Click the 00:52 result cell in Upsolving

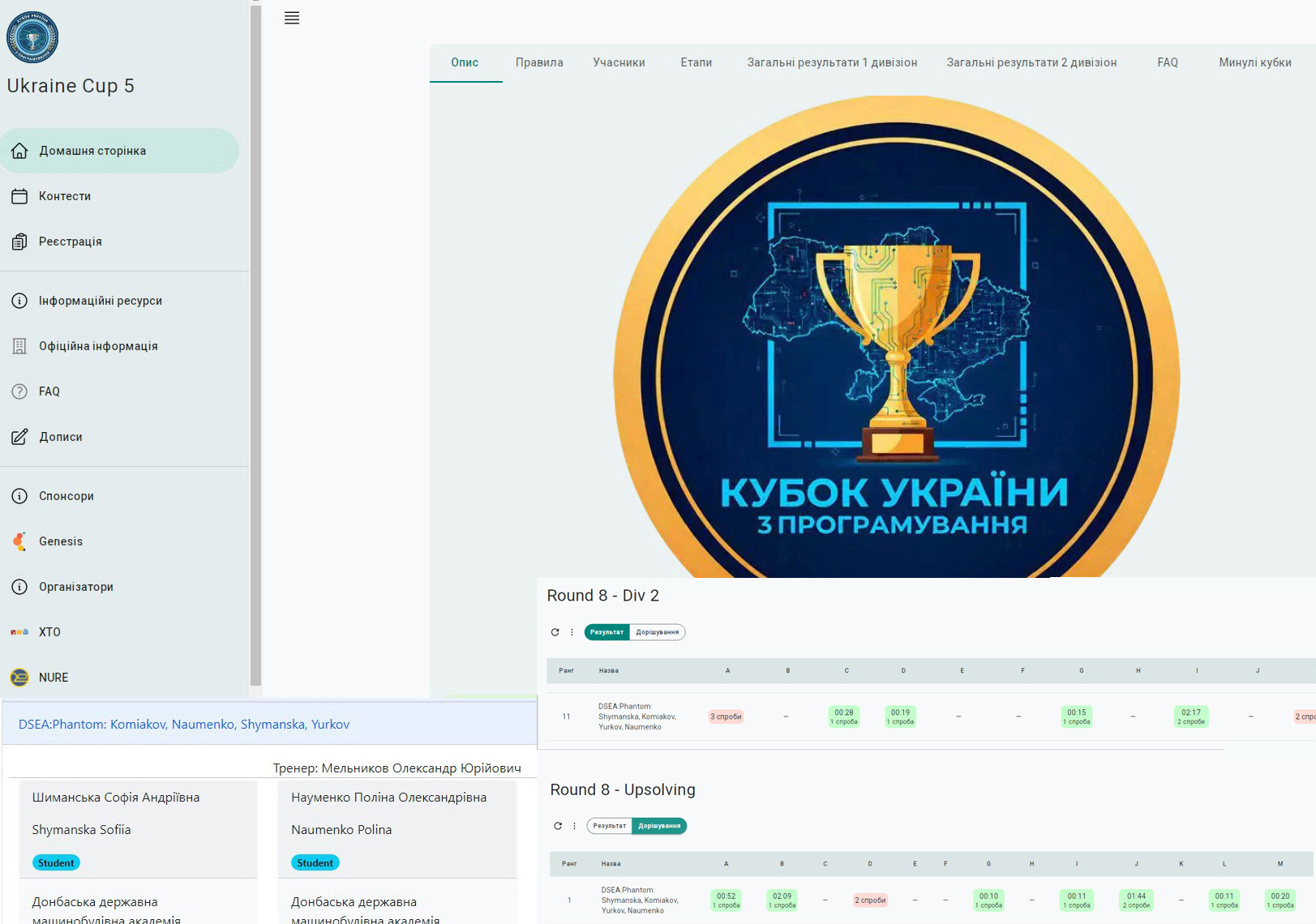(x=727, y=901)
